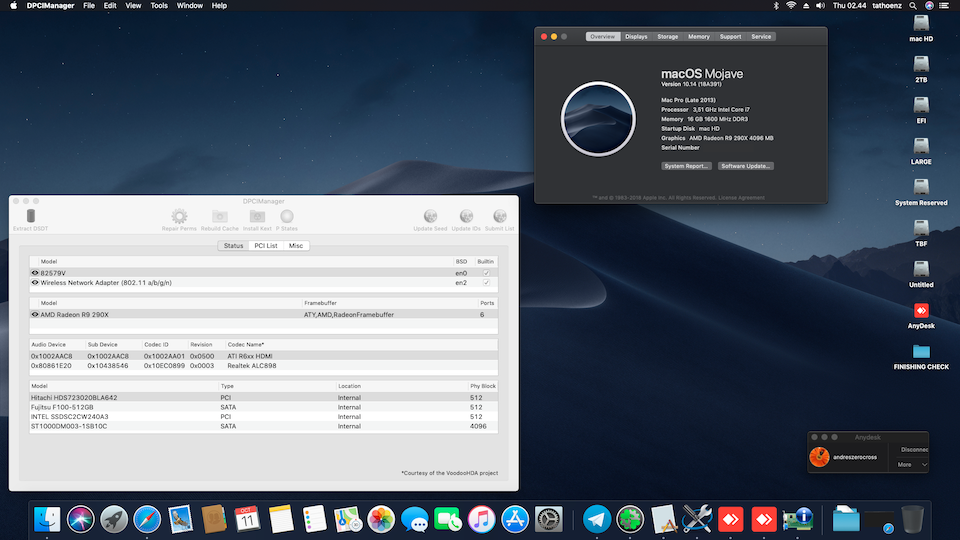The image size is (960, 540).
Task: Click the Submit List icon
Action: [x=499, y=216]
